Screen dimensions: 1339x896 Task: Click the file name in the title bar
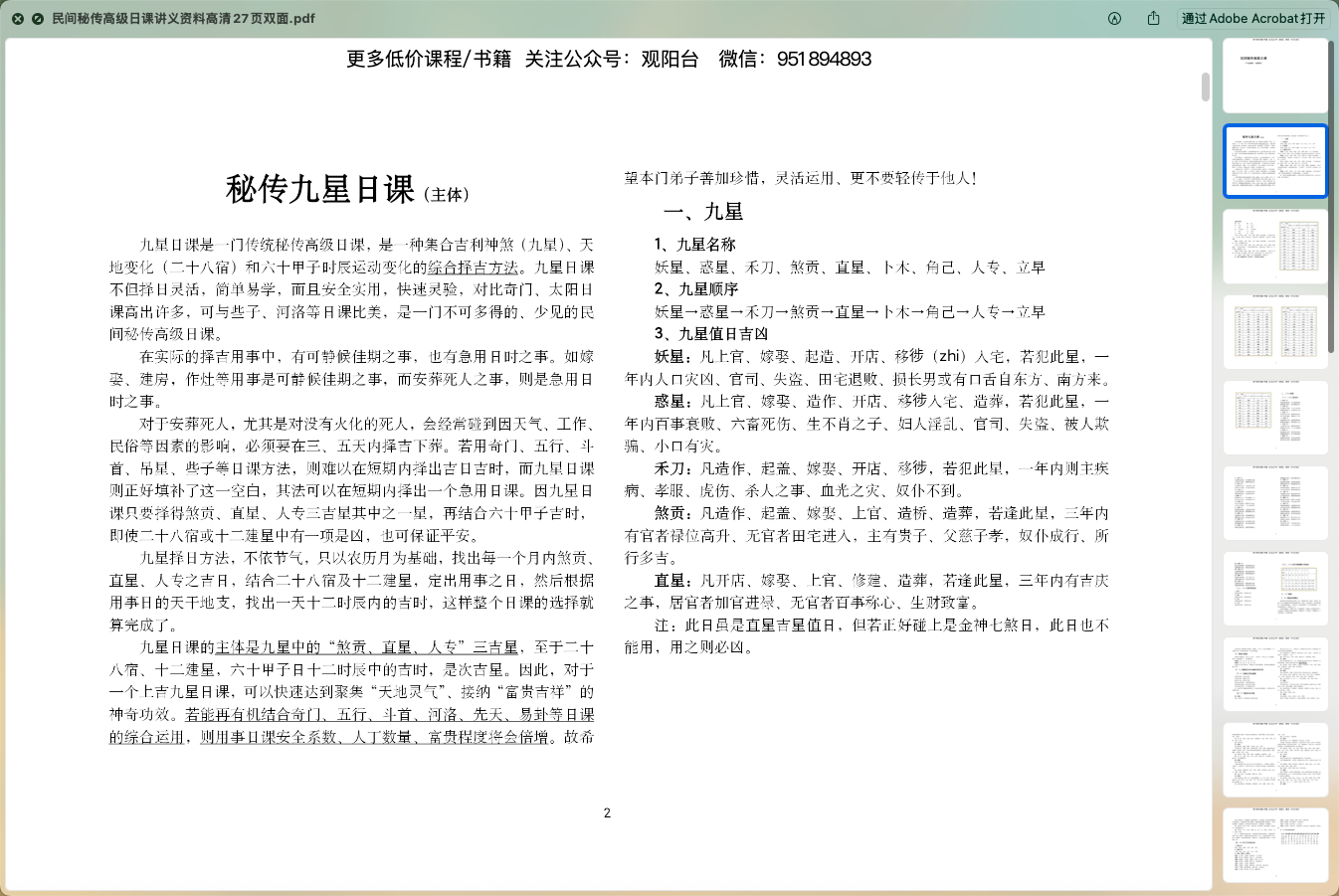(x=183, y=18)
